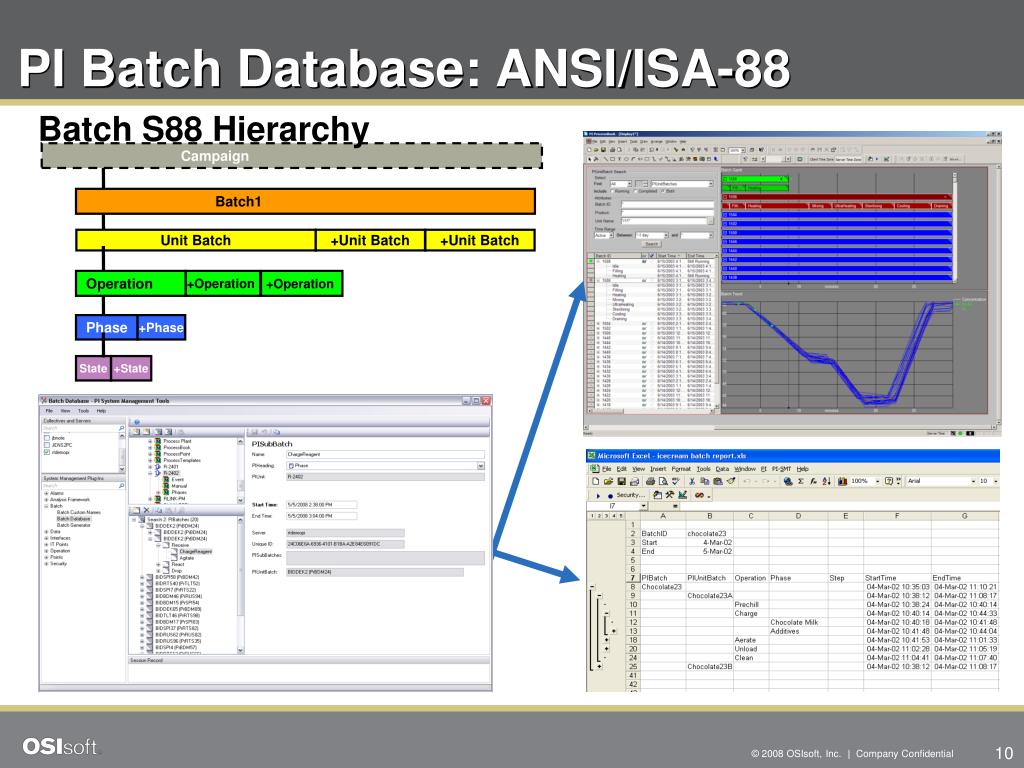Click the Save icon above PISubBatch details
Image resolution: width=1024 pixels, height=768 pixels.
tap(254, 432)
